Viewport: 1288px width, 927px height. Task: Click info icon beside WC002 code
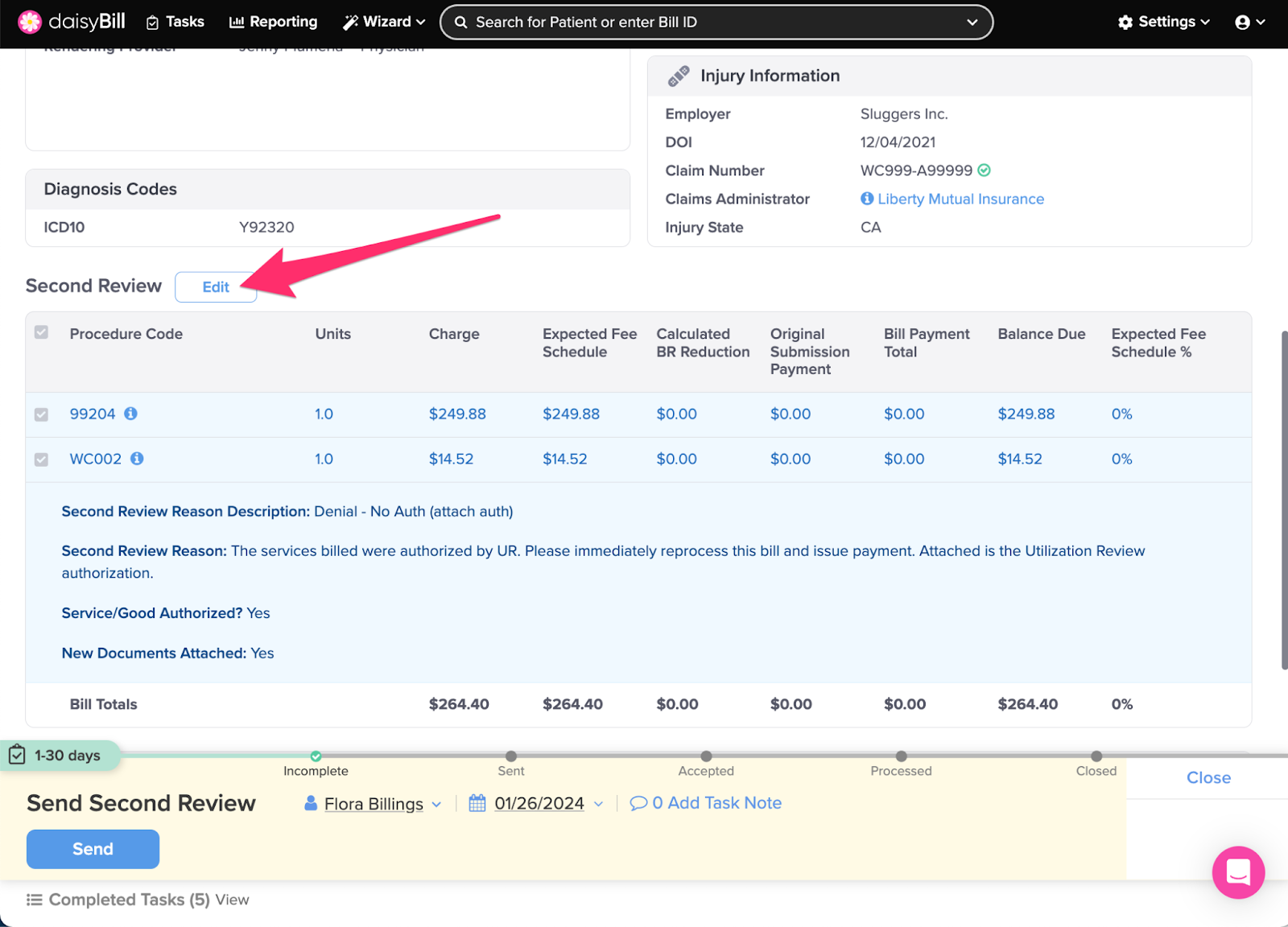click(137, 459)
